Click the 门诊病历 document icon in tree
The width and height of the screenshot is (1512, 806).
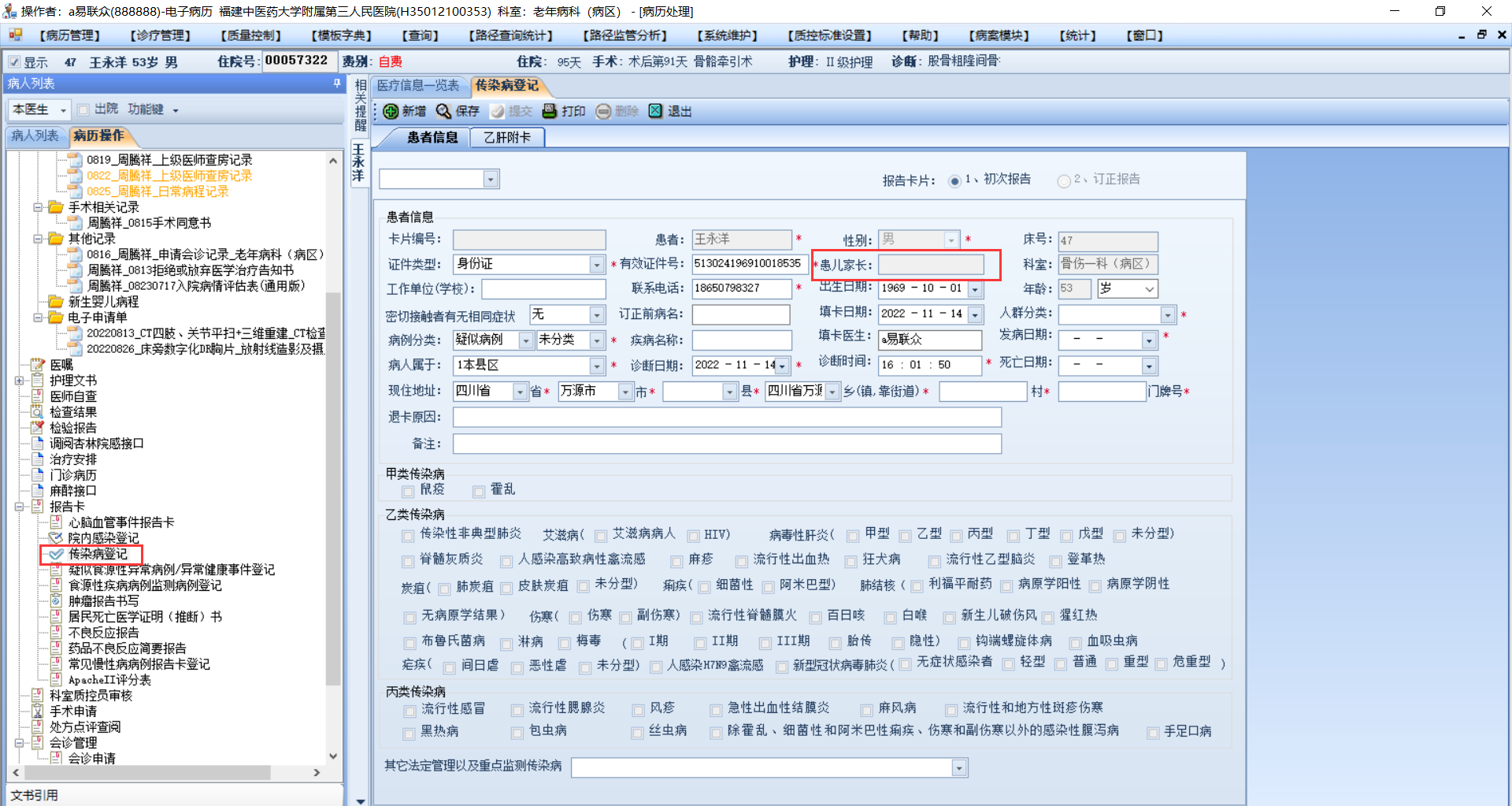coord(38,475)
